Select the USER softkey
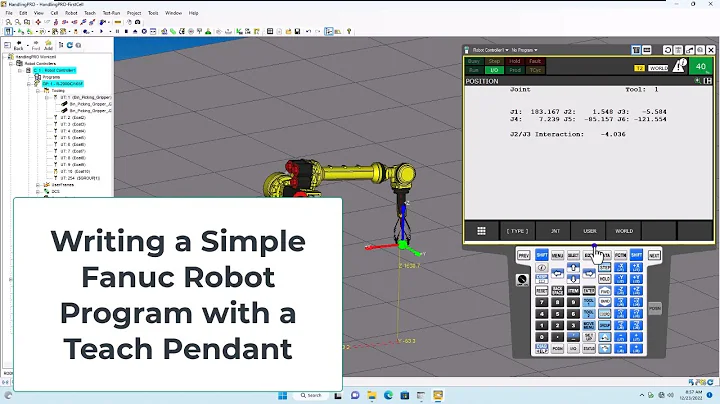Screen dimensions: 720x404 [590, 231]
